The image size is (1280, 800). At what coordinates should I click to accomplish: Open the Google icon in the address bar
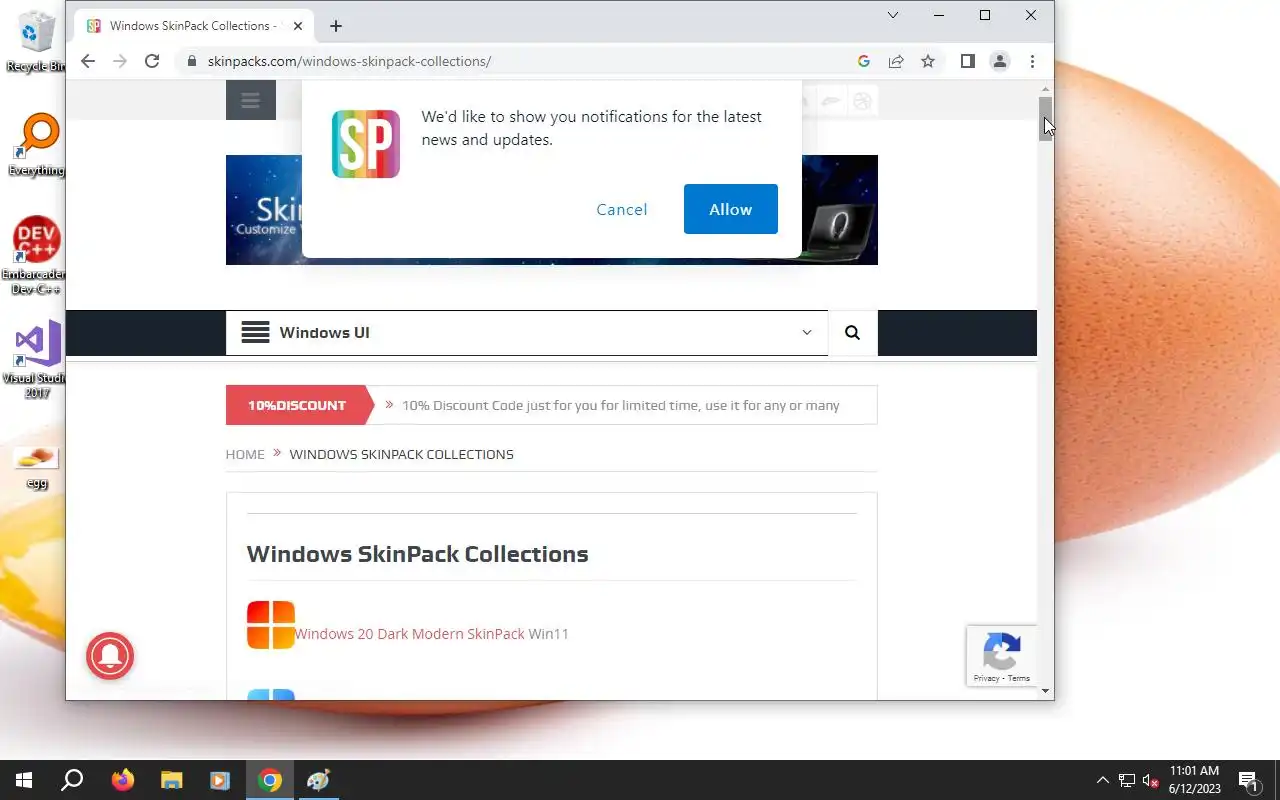864,61
